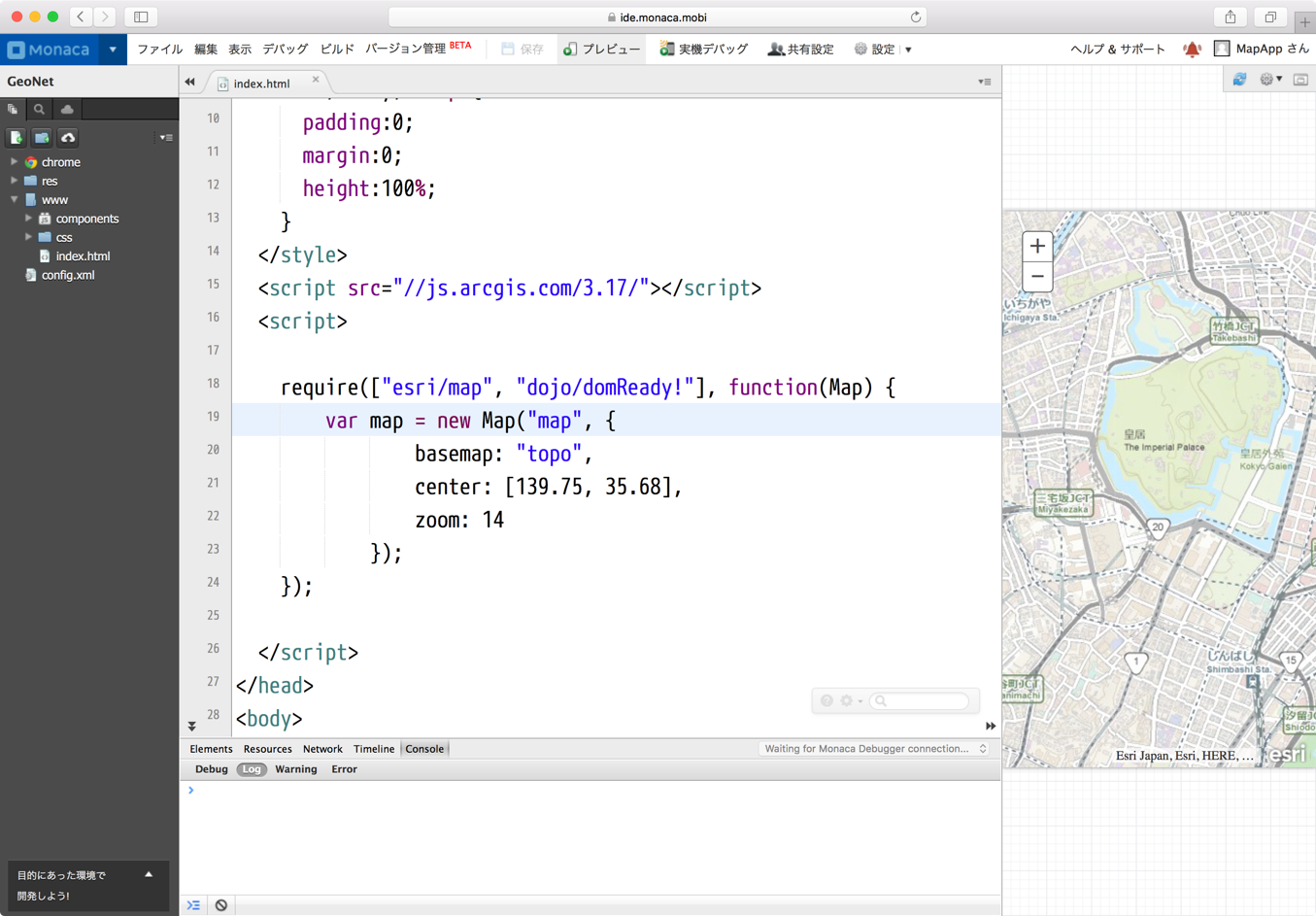Screen dimensions: 1316x916
Task: Click the editor search help icon
Action: pos(827,701)
